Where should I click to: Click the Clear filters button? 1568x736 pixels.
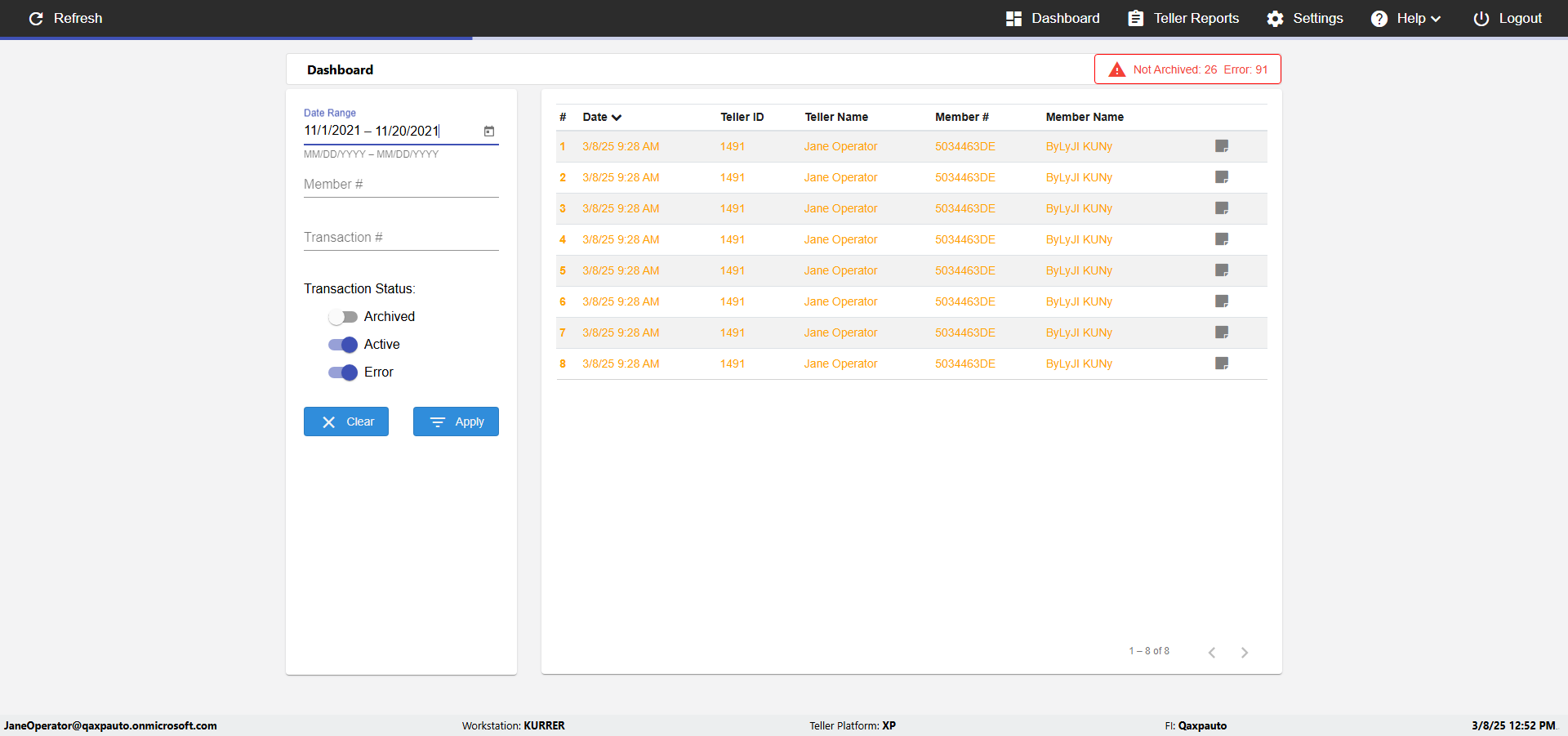click(x=346, y=422)
